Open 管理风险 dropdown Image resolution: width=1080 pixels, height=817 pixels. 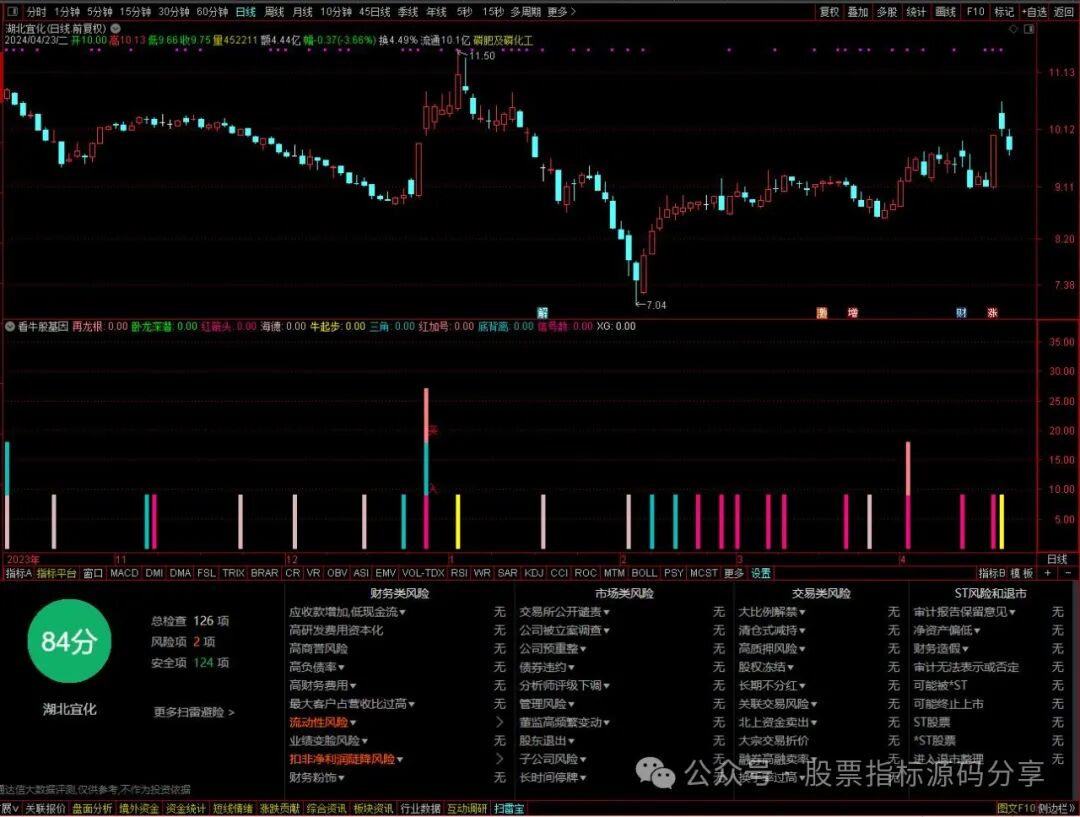click(x=548, y=704)
